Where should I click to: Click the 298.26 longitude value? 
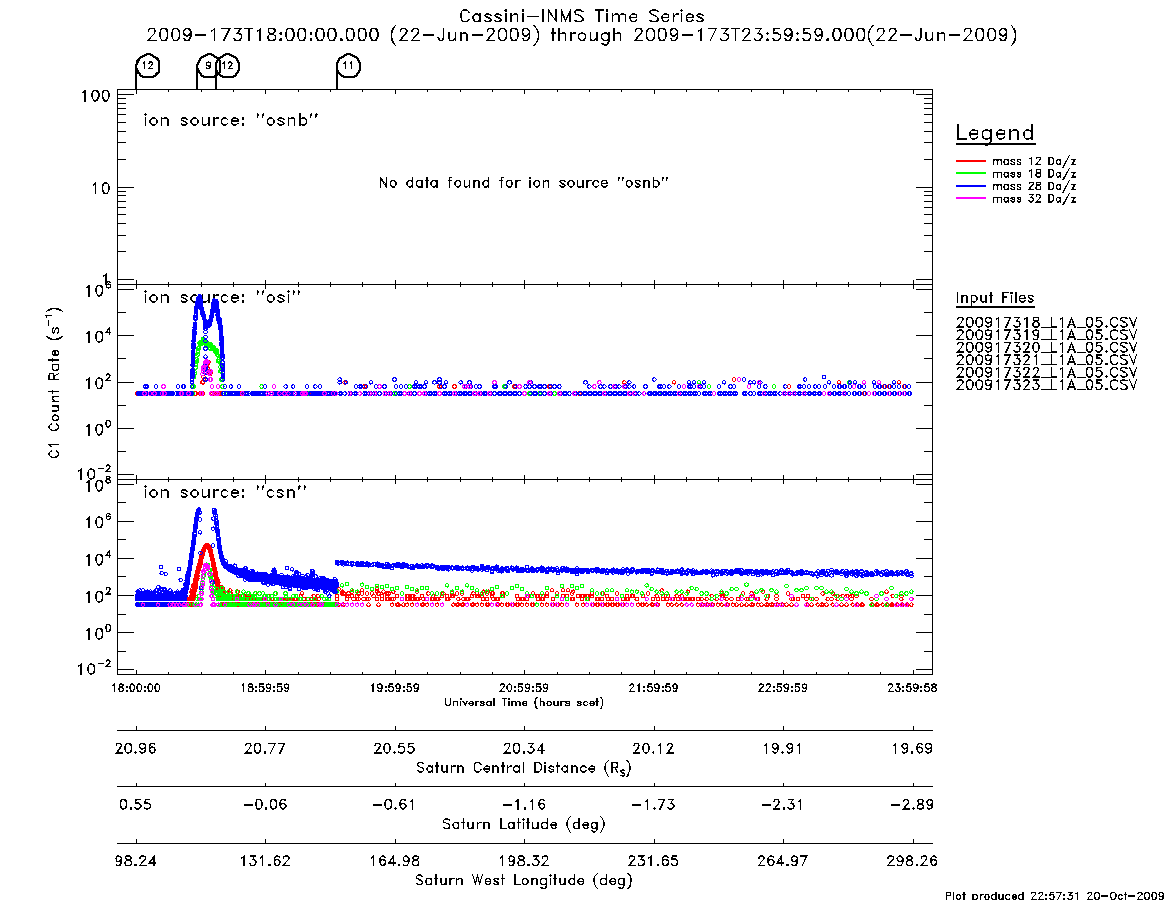point(912,861)
